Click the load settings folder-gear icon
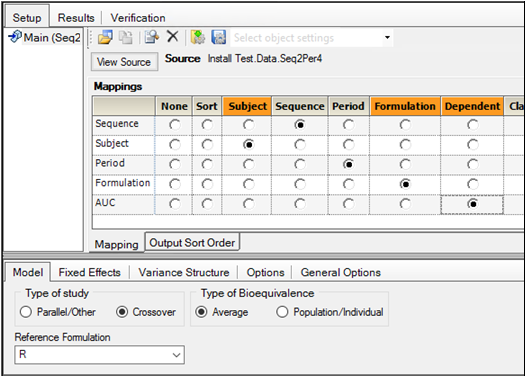The height and width of the screenshot is (377, 526). (x=198, y=37)
